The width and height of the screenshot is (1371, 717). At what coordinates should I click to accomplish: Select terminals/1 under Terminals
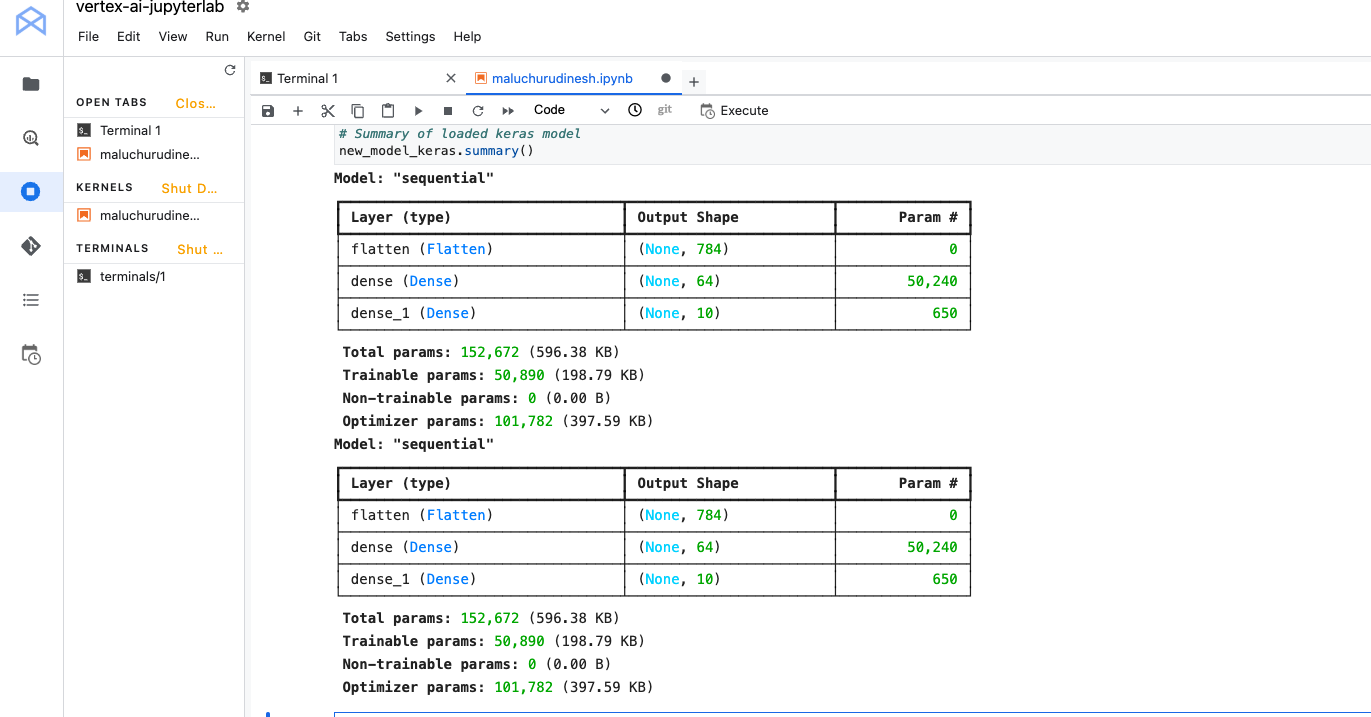click(x=154, y=276)
